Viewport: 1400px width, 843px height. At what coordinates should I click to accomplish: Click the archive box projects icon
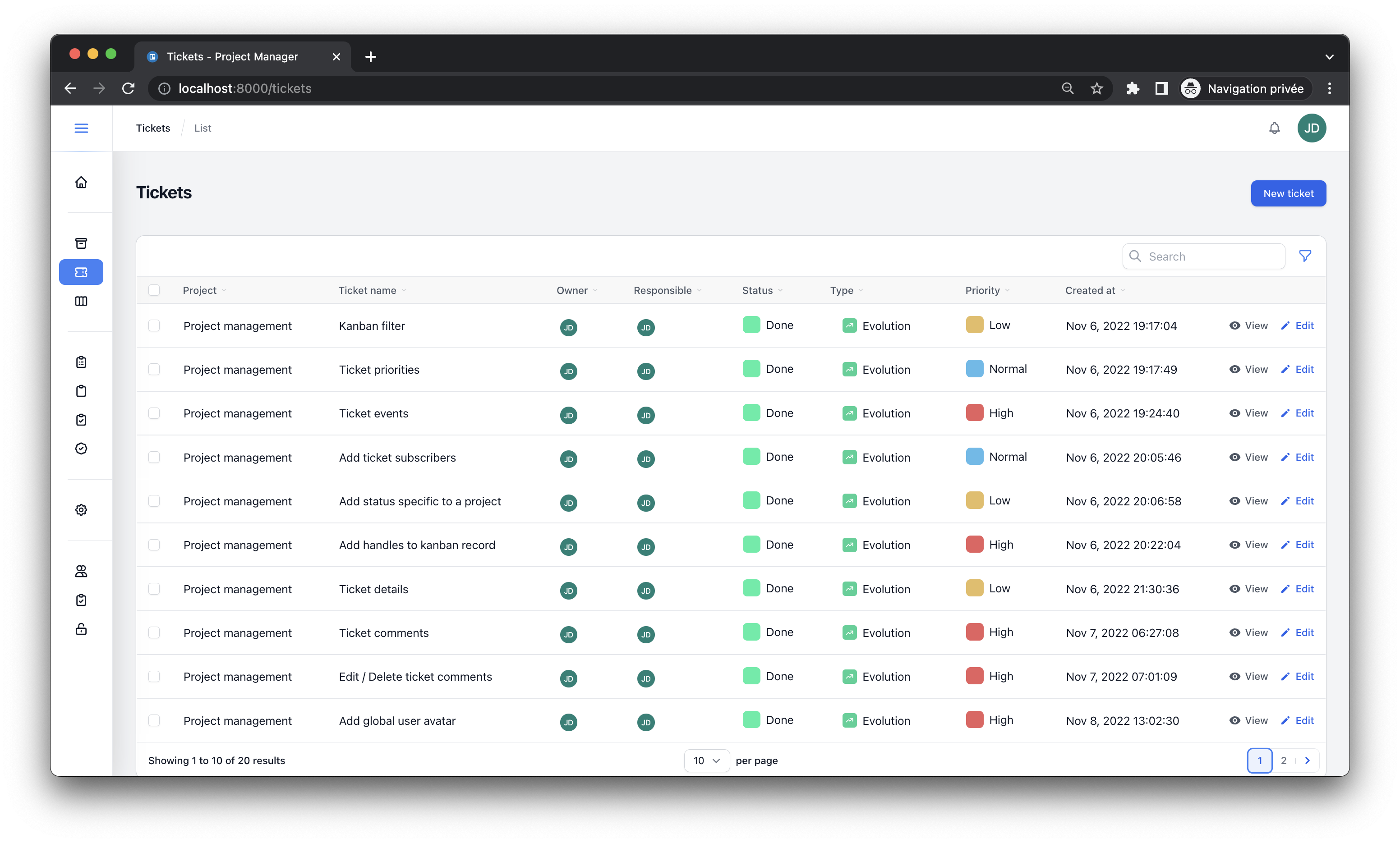pyautogui.click(x=81, y=243)
